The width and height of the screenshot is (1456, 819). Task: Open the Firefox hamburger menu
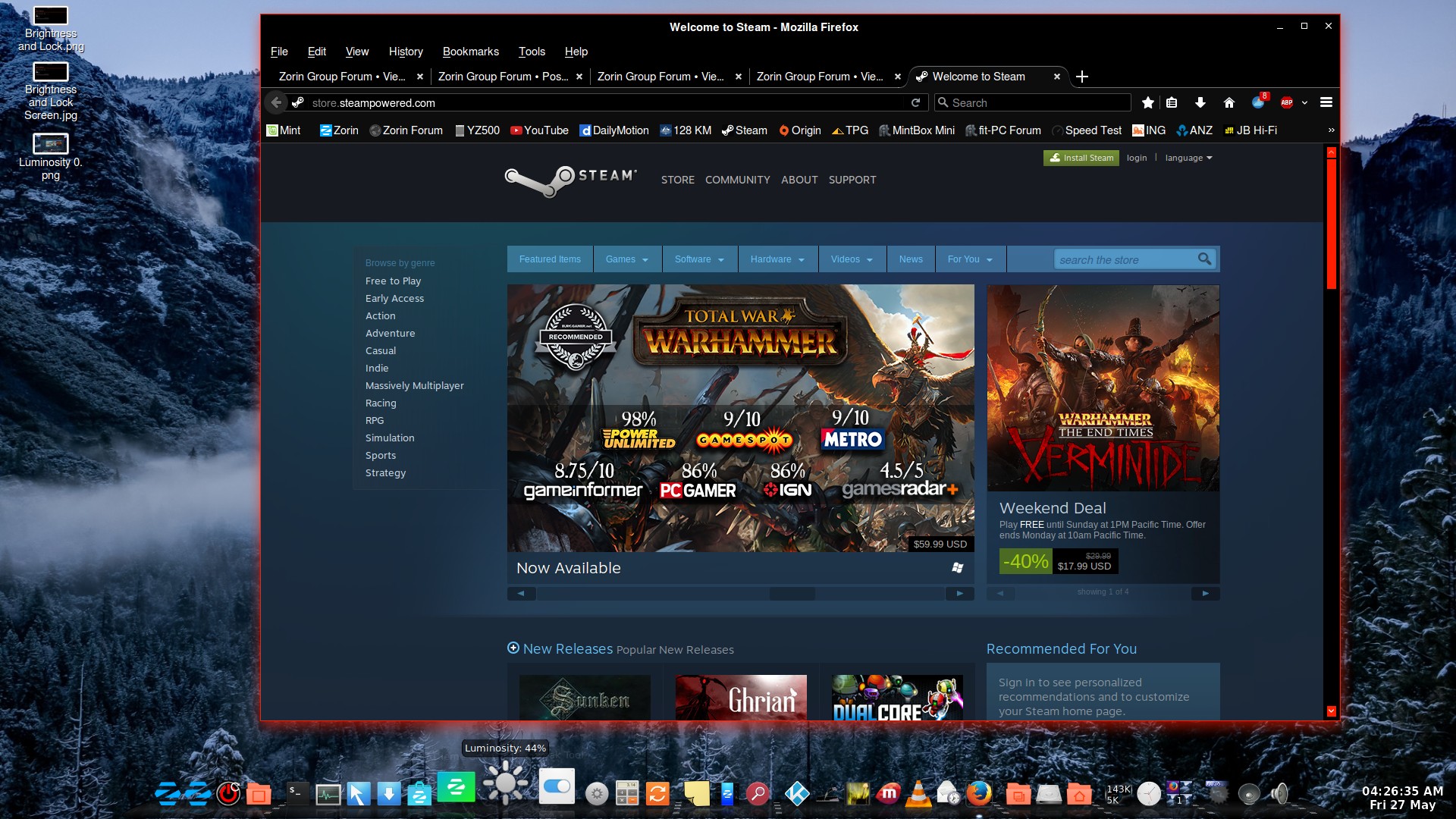click(x=1326, y=102)
